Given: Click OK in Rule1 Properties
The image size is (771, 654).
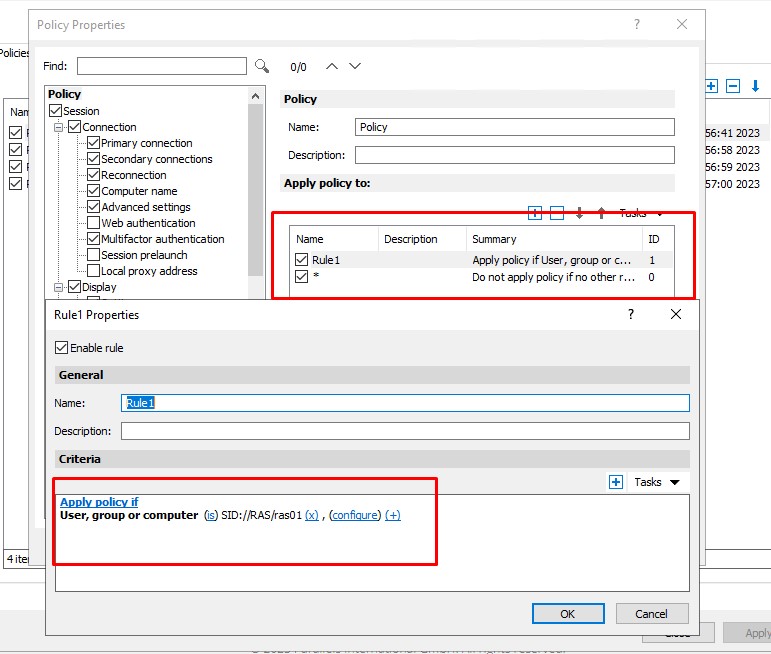Looking at the screenshot, I should 568,613.
